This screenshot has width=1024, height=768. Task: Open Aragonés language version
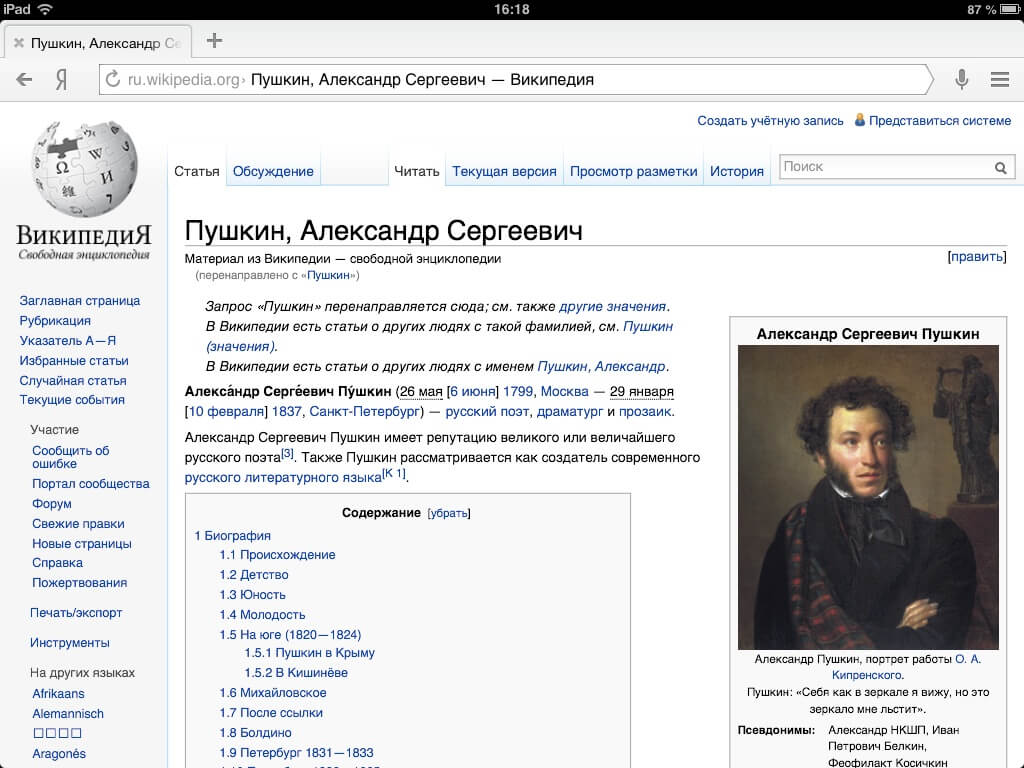click(59, 754)
